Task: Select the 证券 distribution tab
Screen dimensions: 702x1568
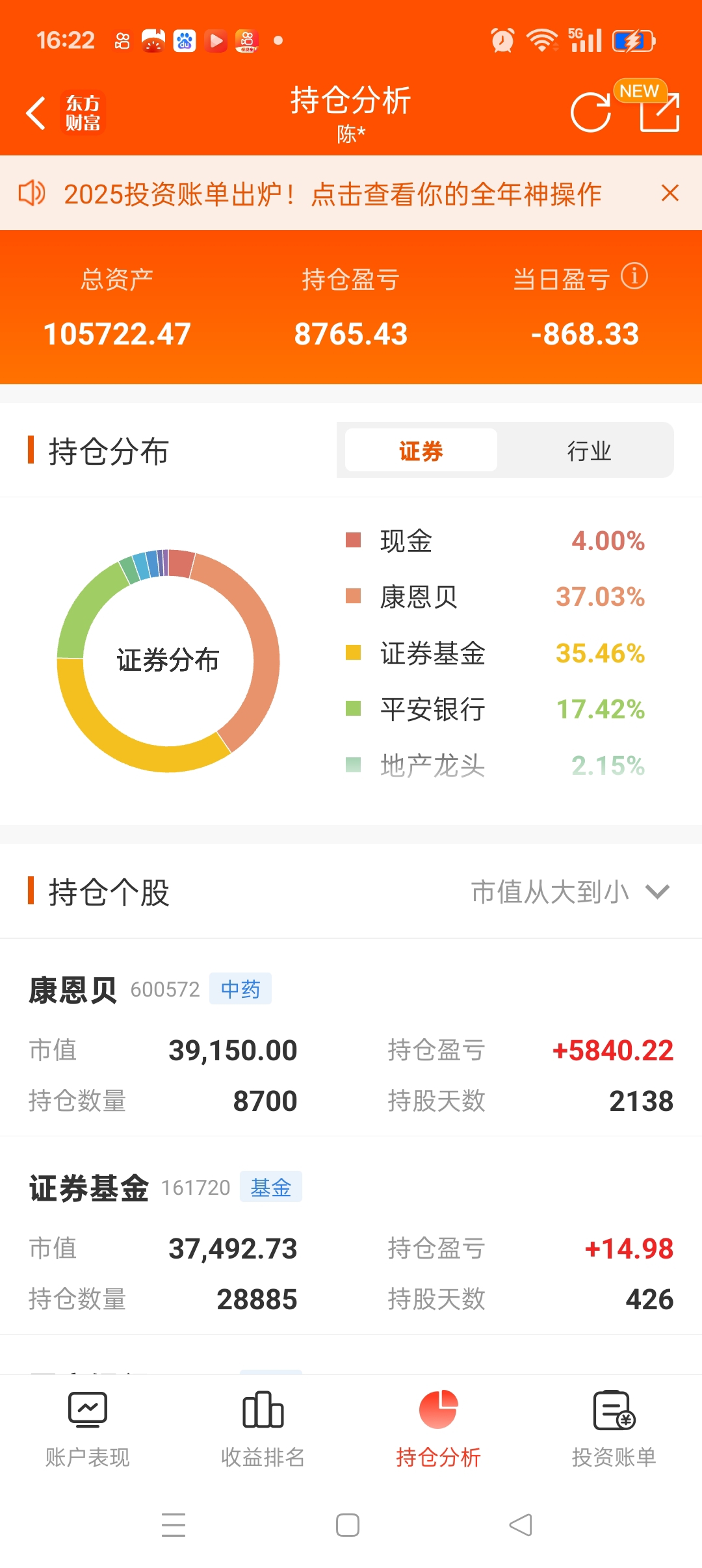Action: click(x=421, y=450)
